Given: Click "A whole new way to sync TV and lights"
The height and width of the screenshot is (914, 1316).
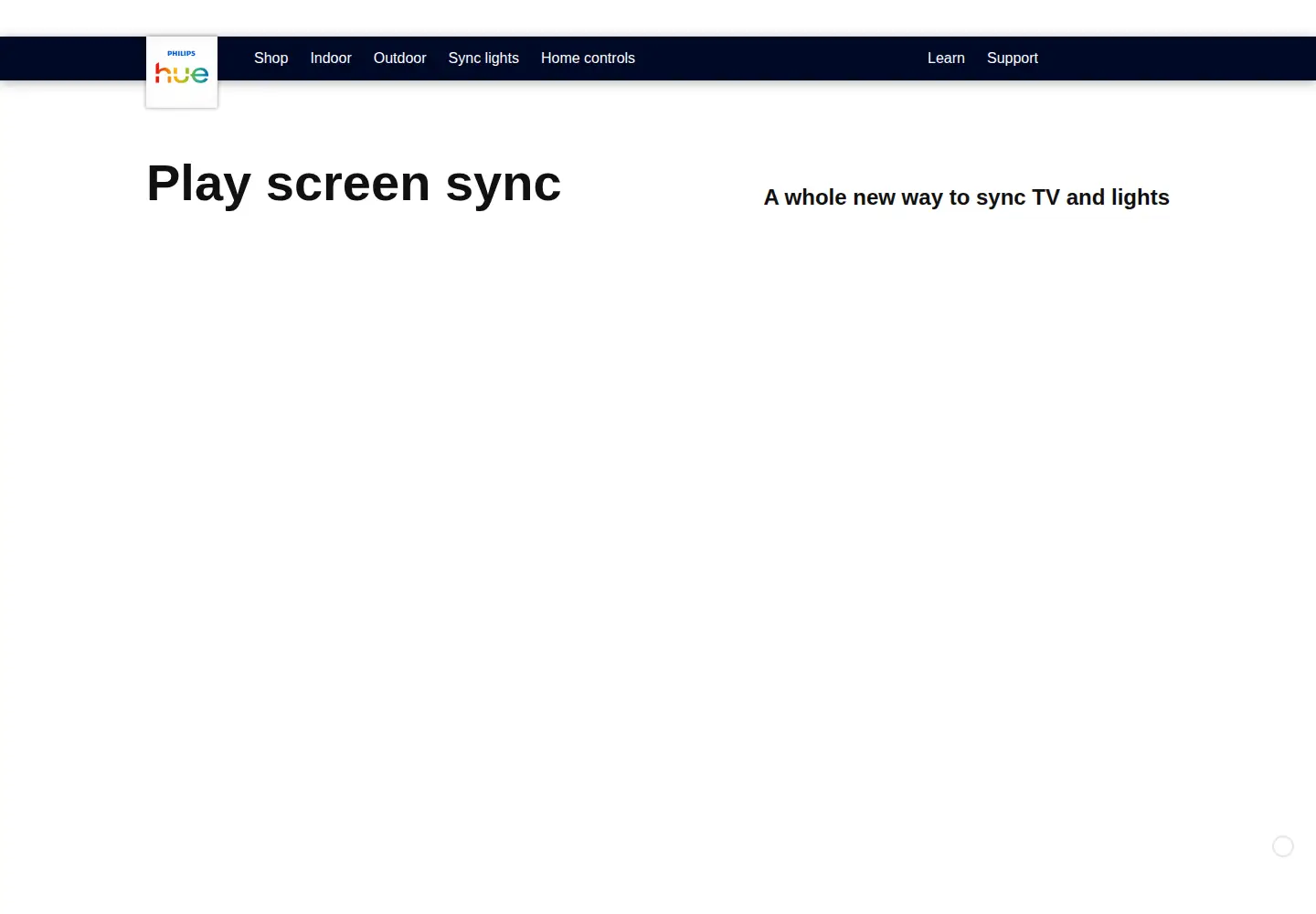Looking at the screenshot, I should click(967, 197).
